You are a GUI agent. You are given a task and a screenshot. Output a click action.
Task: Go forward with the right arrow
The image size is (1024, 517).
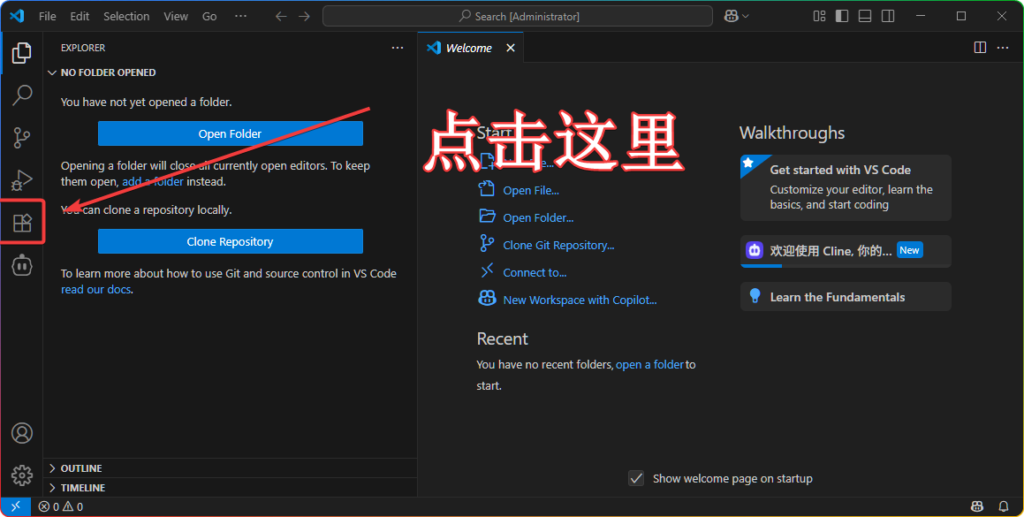click(x=304, y=16)
